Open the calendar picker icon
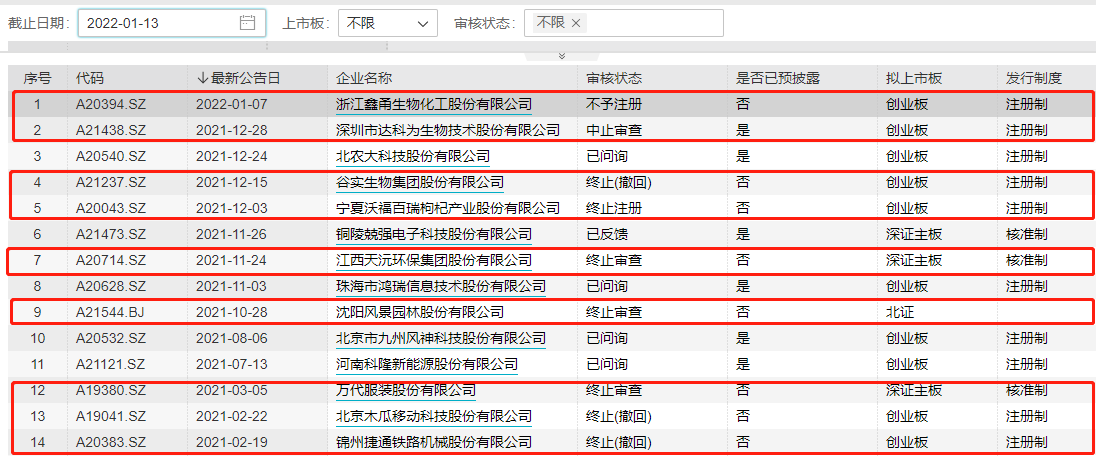Screen dimensions: 1096x456 247,22
